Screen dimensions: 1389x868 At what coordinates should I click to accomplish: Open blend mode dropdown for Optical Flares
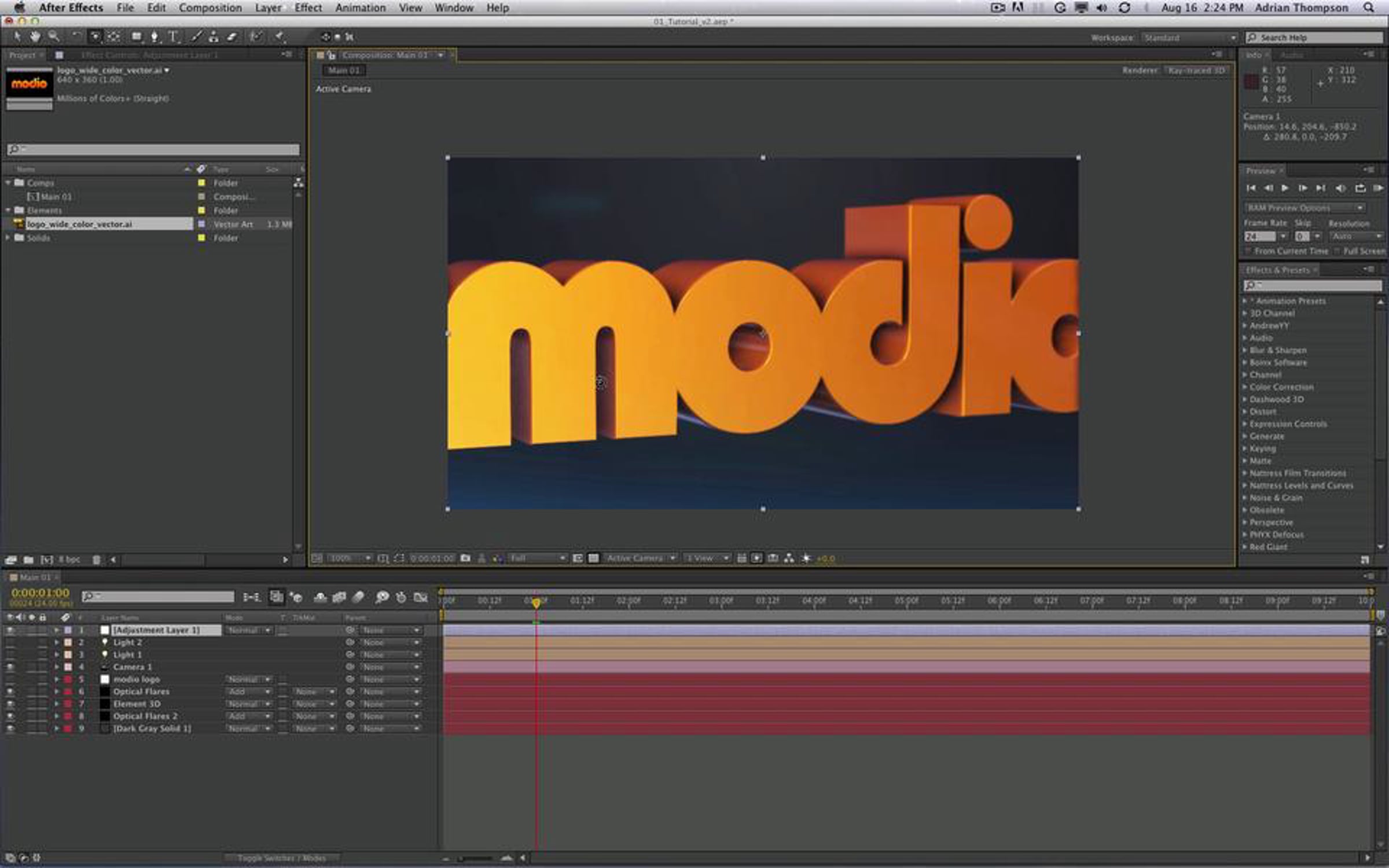click(x=249, y=692)
